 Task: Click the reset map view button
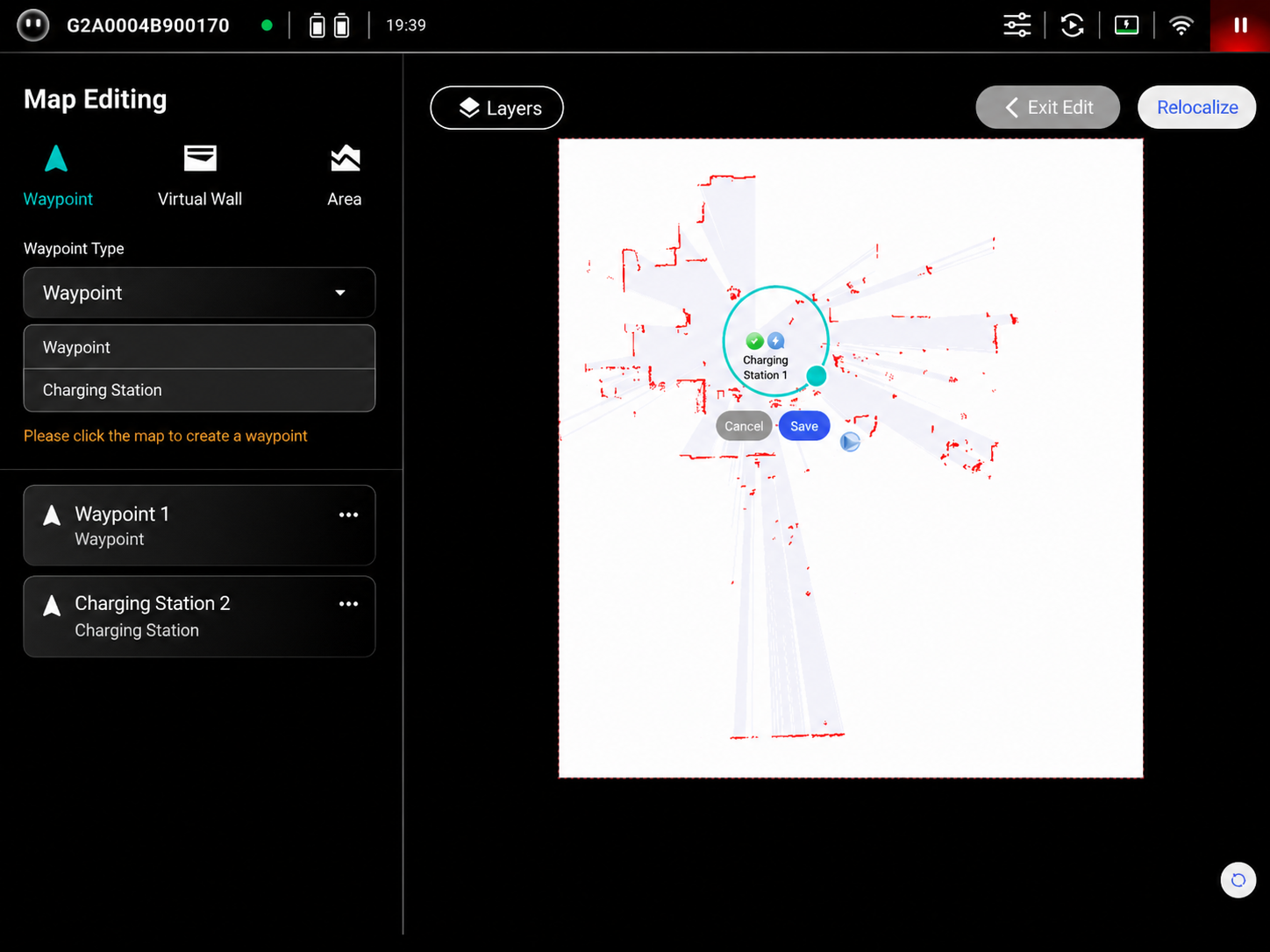tap(1238, 880)
